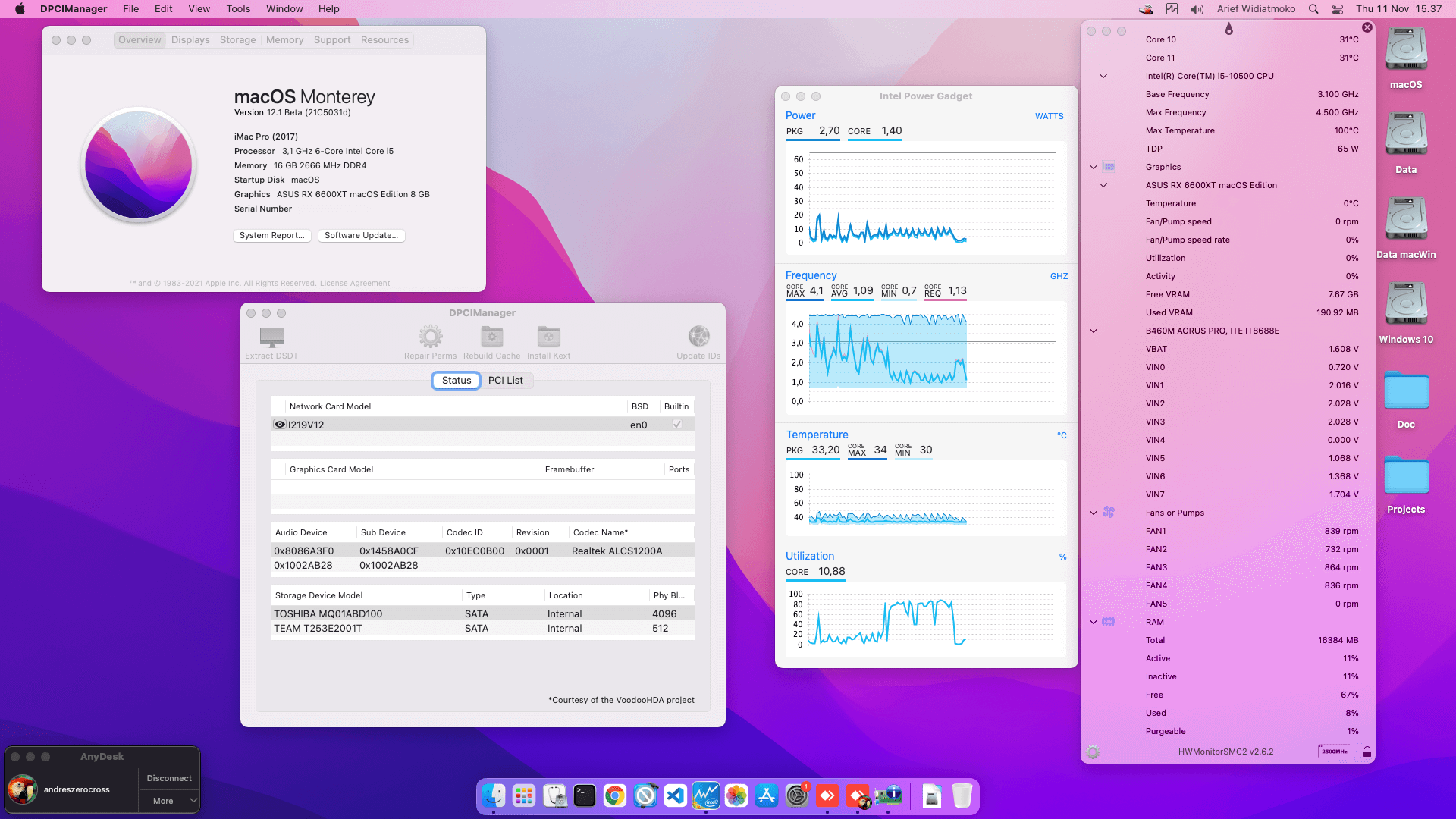Viewport: 1456px width, 819px height.
Task: Click the volume icon in menu bar
Action: [1197, 9]
